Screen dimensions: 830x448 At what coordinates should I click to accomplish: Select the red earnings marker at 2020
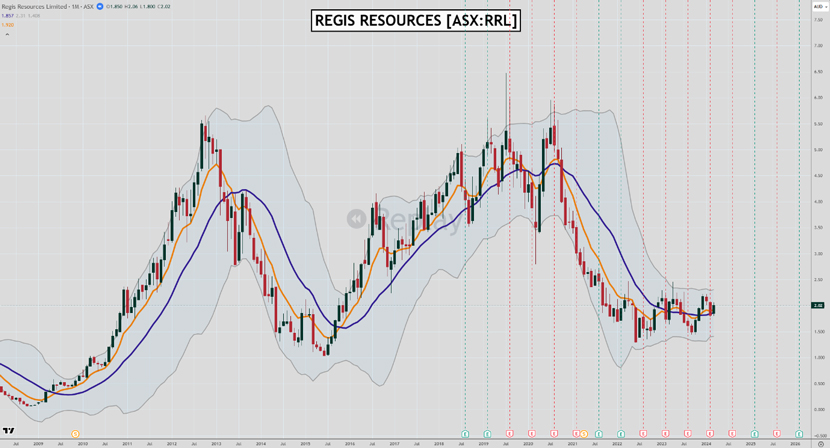click(531, 434)
